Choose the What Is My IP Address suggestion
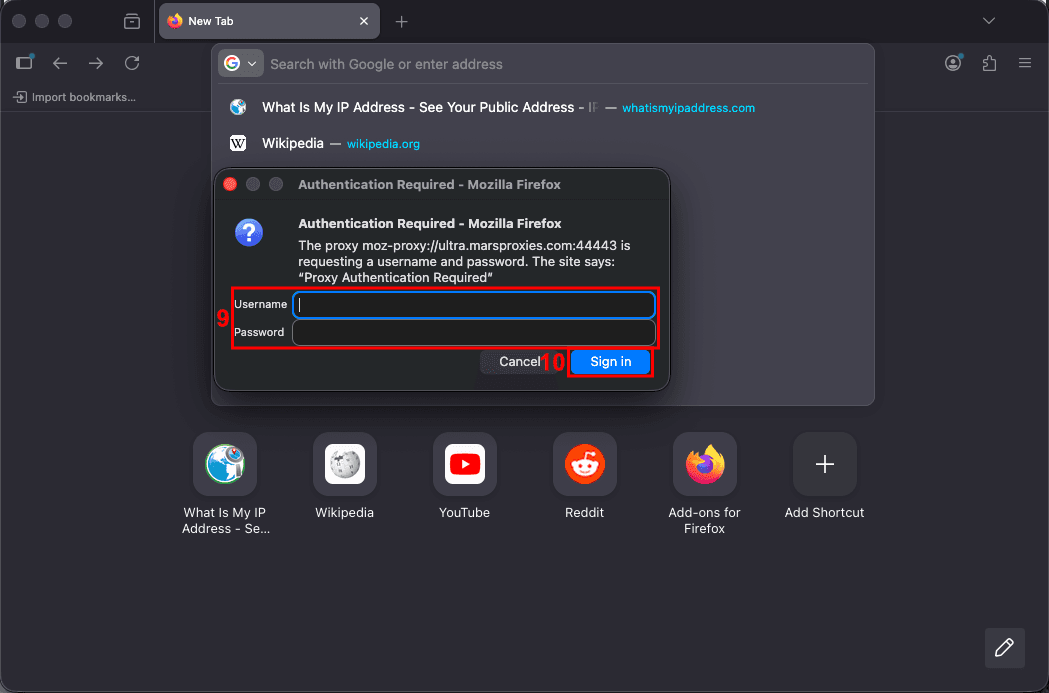The image size is (1049, 693). coord(543,107)
